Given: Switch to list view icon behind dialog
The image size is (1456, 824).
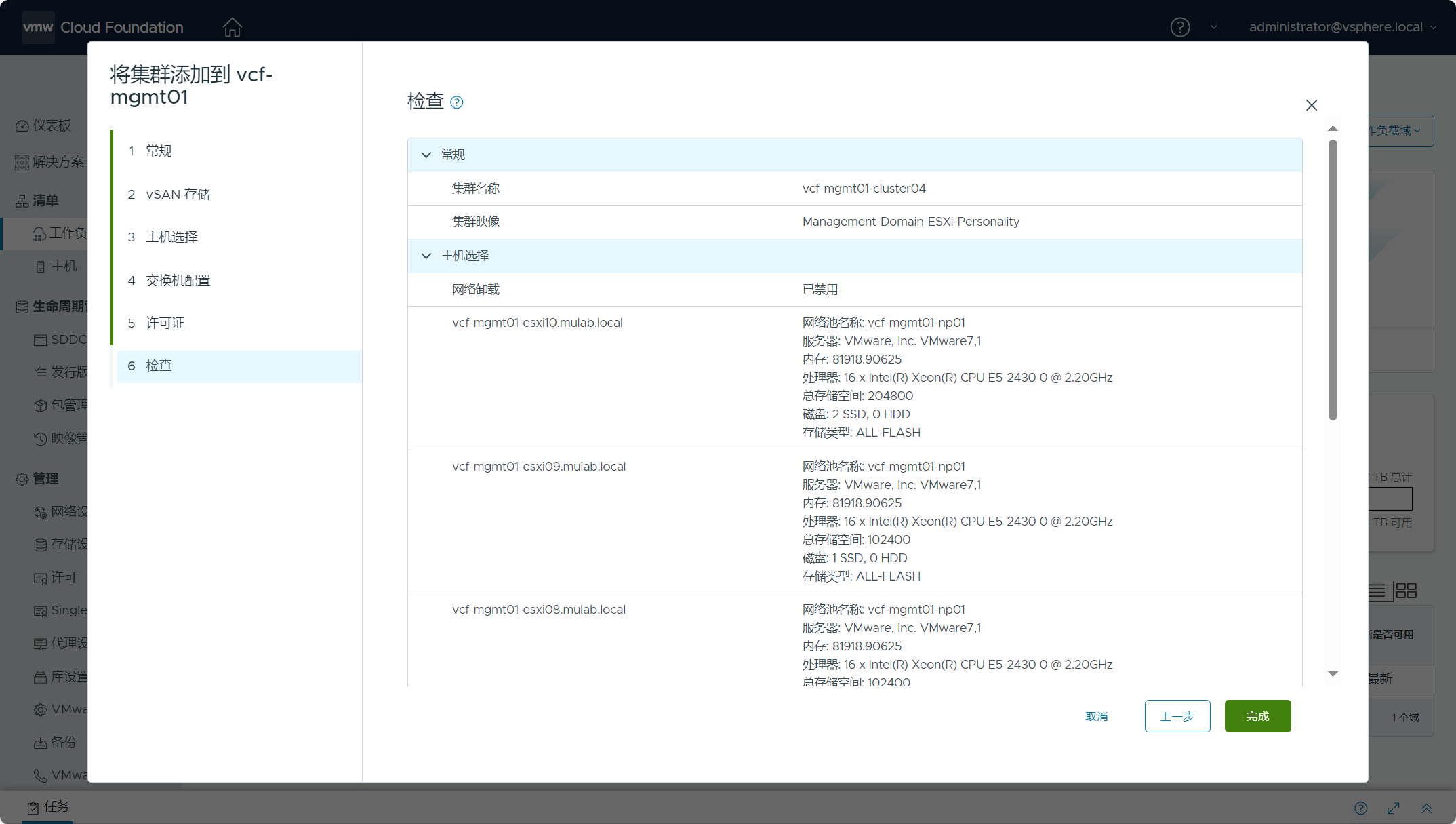Looking at the screenshot, I should (x=1377, y=591).
